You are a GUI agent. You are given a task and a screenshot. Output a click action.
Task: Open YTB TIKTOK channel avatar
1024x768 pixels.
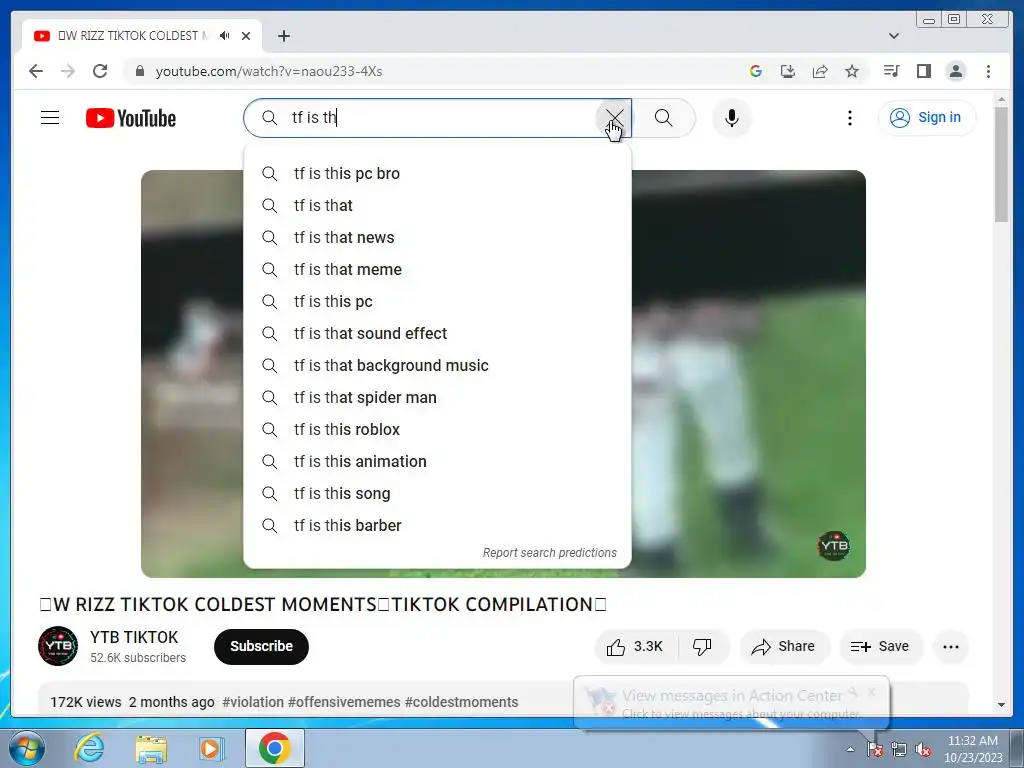(x=58, y=646)
